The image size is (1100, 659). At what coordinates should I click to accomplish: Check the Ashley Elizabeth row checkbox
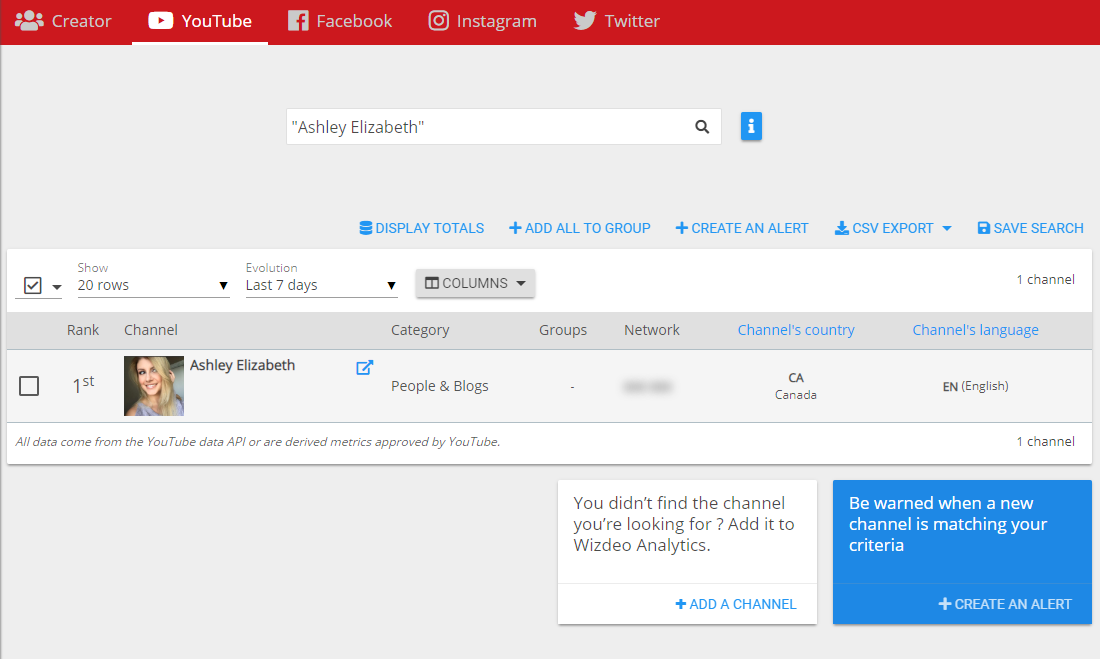pos(29,386)
